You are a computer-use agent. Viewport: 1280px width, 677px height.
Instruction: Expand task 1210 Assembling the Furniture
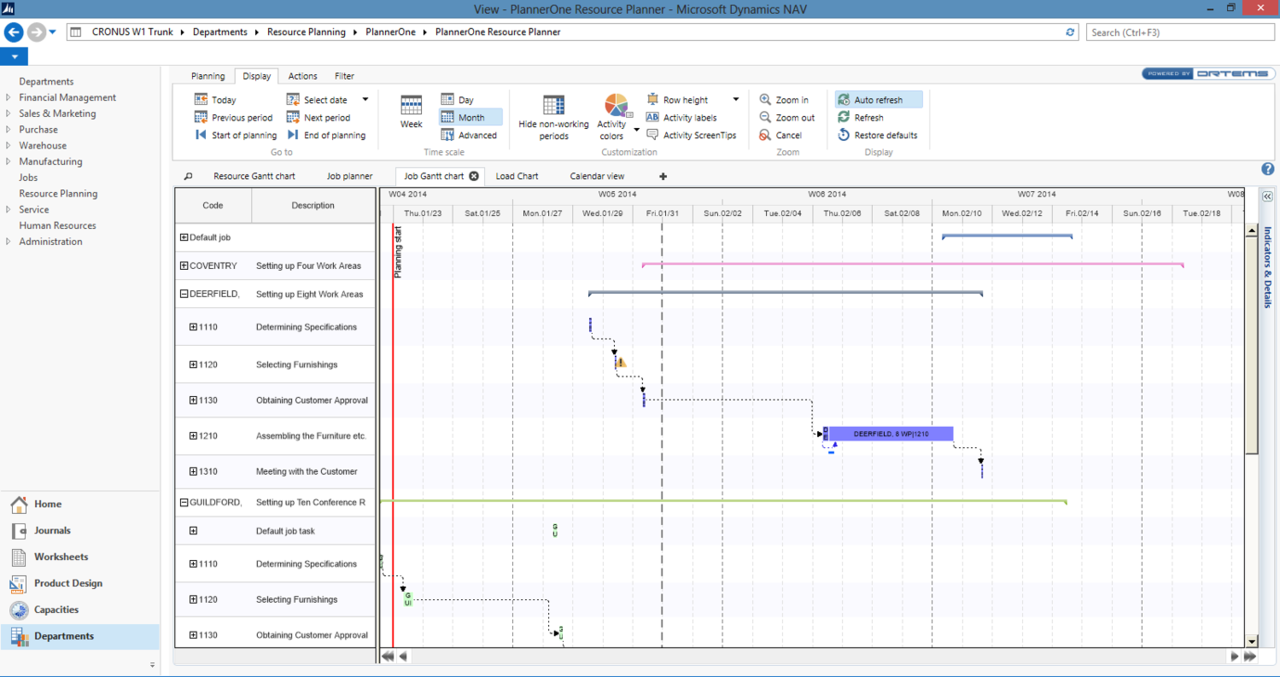(x=193, y=436)
